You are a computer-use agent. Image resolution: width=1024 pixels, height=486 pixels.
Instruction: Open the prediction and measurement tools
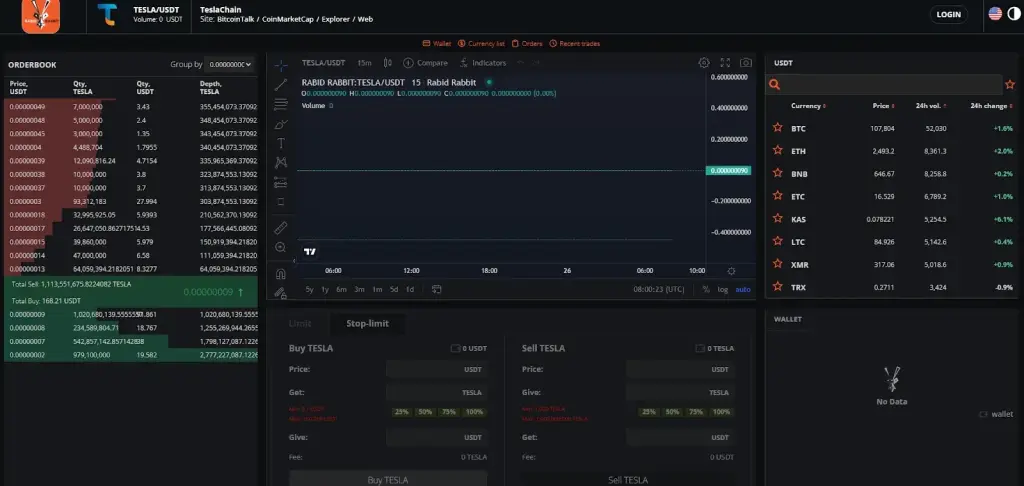coord(281,182)
